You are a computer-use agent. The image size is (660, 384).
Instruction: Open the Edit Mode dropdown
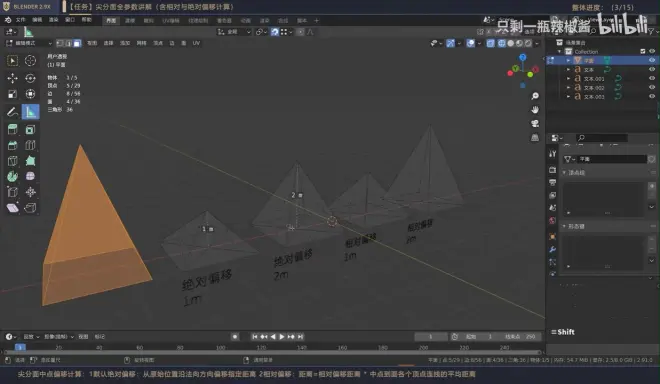tap(29, 43)
